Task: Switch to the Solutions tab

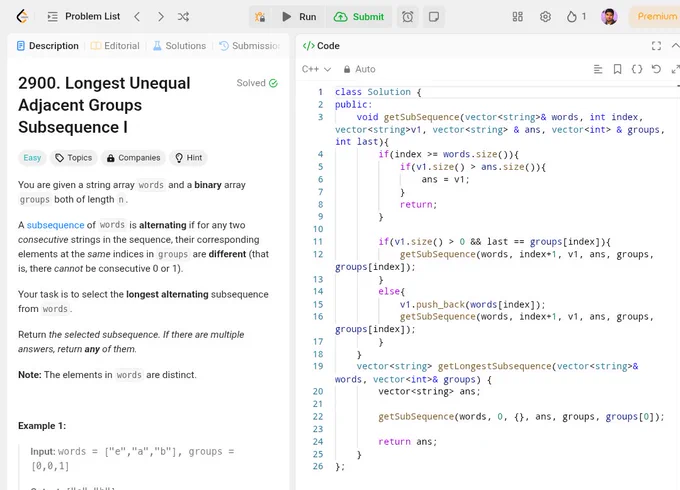Action: pos(179,46)
